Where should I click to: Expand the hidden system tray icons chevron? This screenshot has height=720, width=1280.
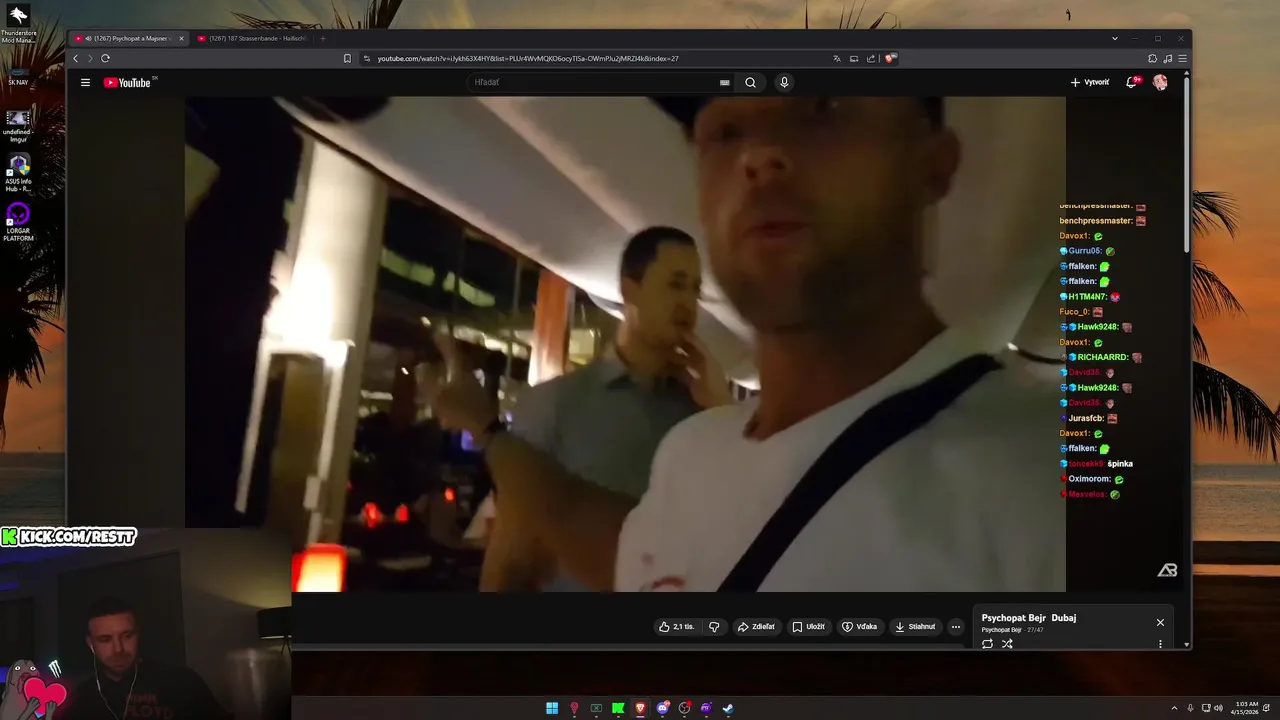click(1176, 708)
